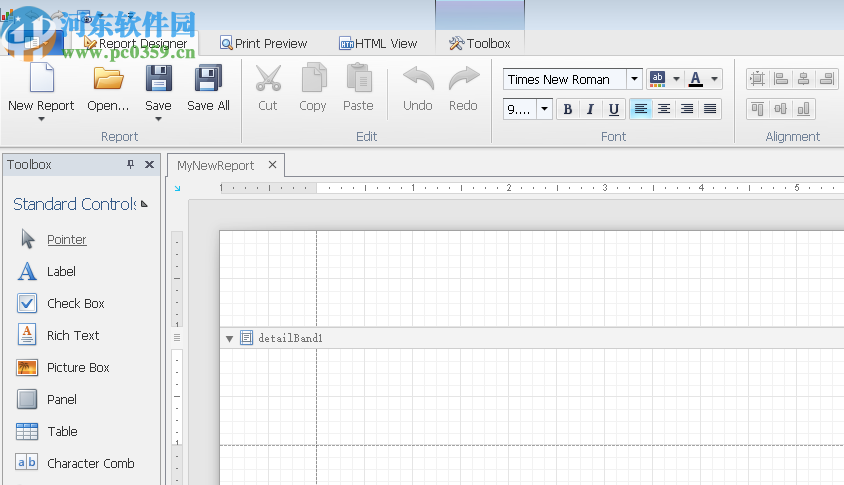Click the Paste clipboard icon
The image size is (844, 485).
click(x=358, y=78)
